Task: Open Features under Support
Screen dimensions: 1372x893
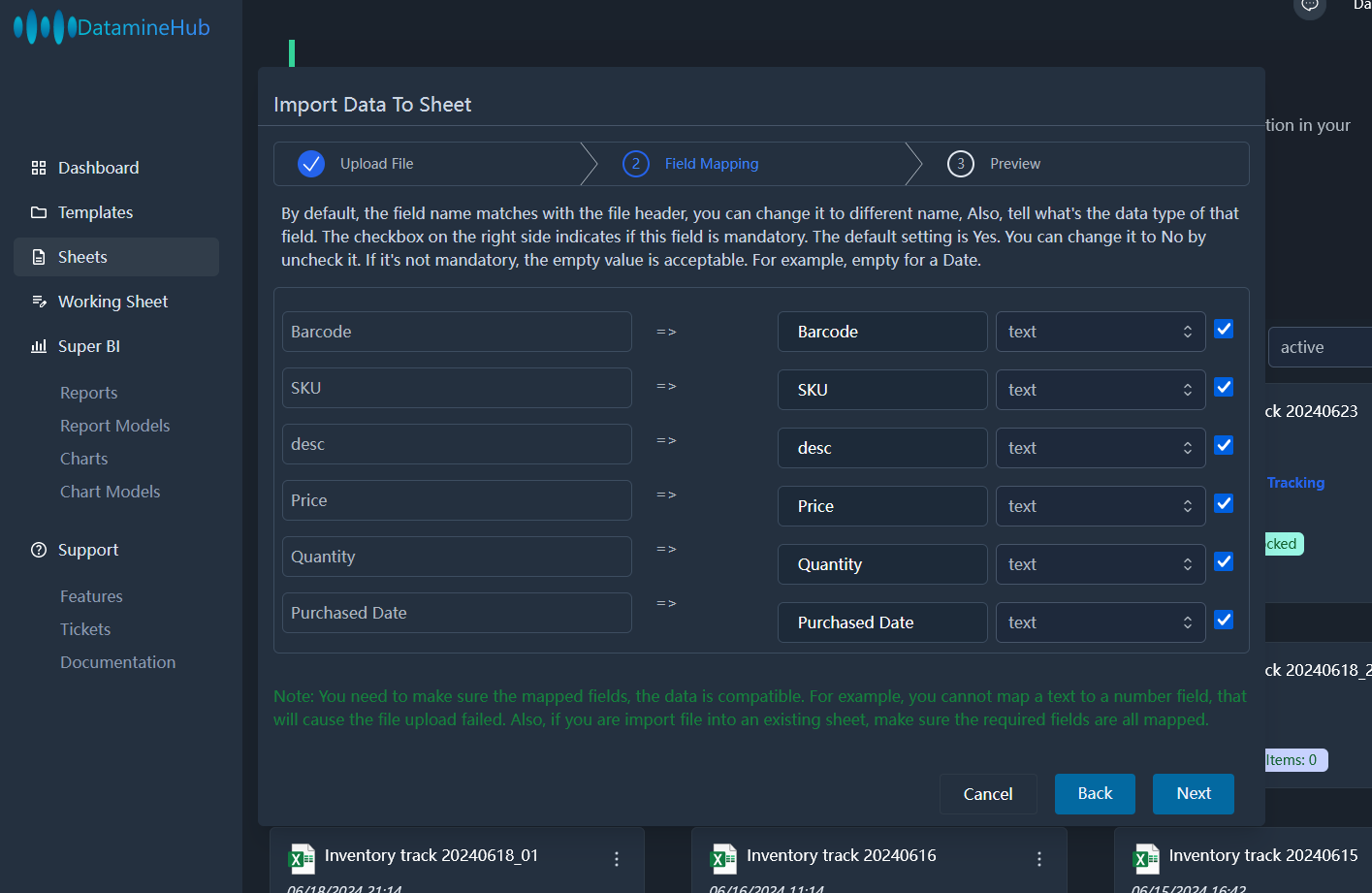Action: pyautogui.click(x=91, y=596)
